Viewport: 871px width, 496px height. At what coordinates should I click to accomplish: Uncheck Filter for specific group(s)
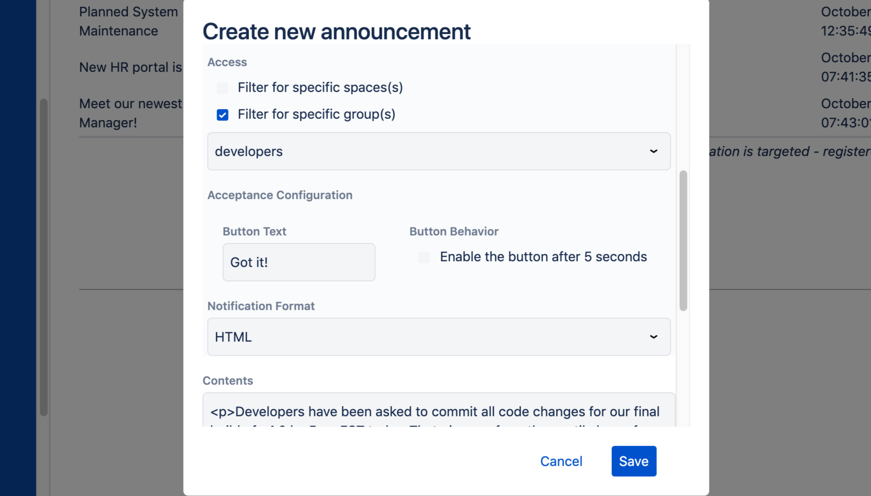[x=223, y=115]
